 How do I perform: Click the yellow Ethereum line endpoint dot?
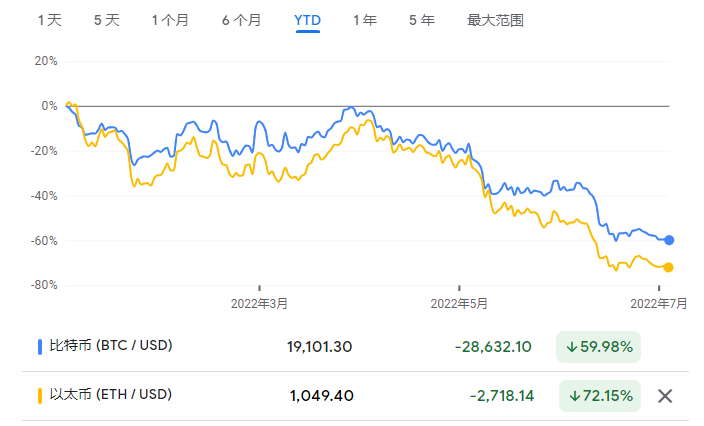click(669, 267)
